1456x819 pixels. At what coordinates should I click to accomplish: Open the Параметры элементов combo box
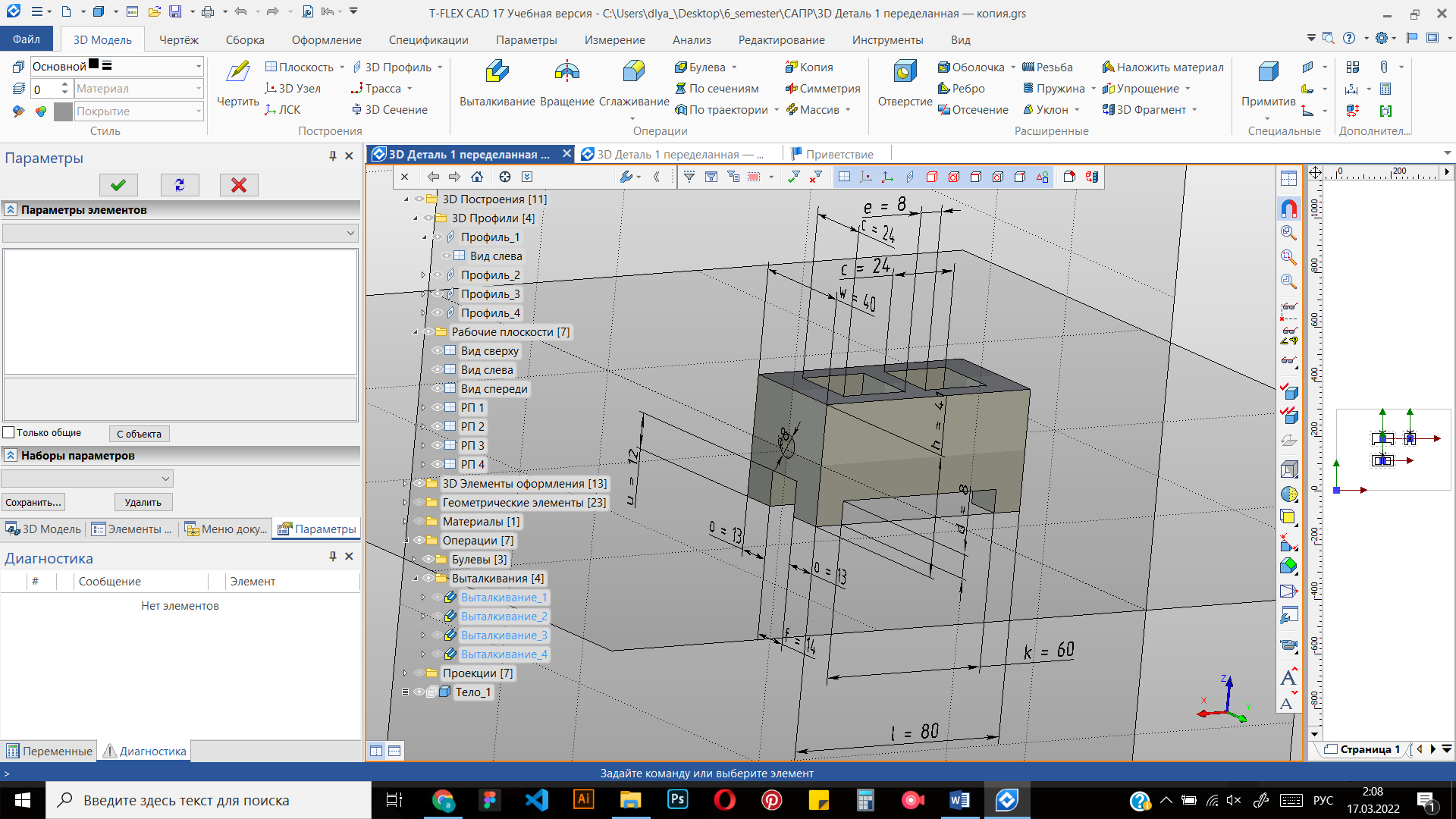tap(180, 233)
